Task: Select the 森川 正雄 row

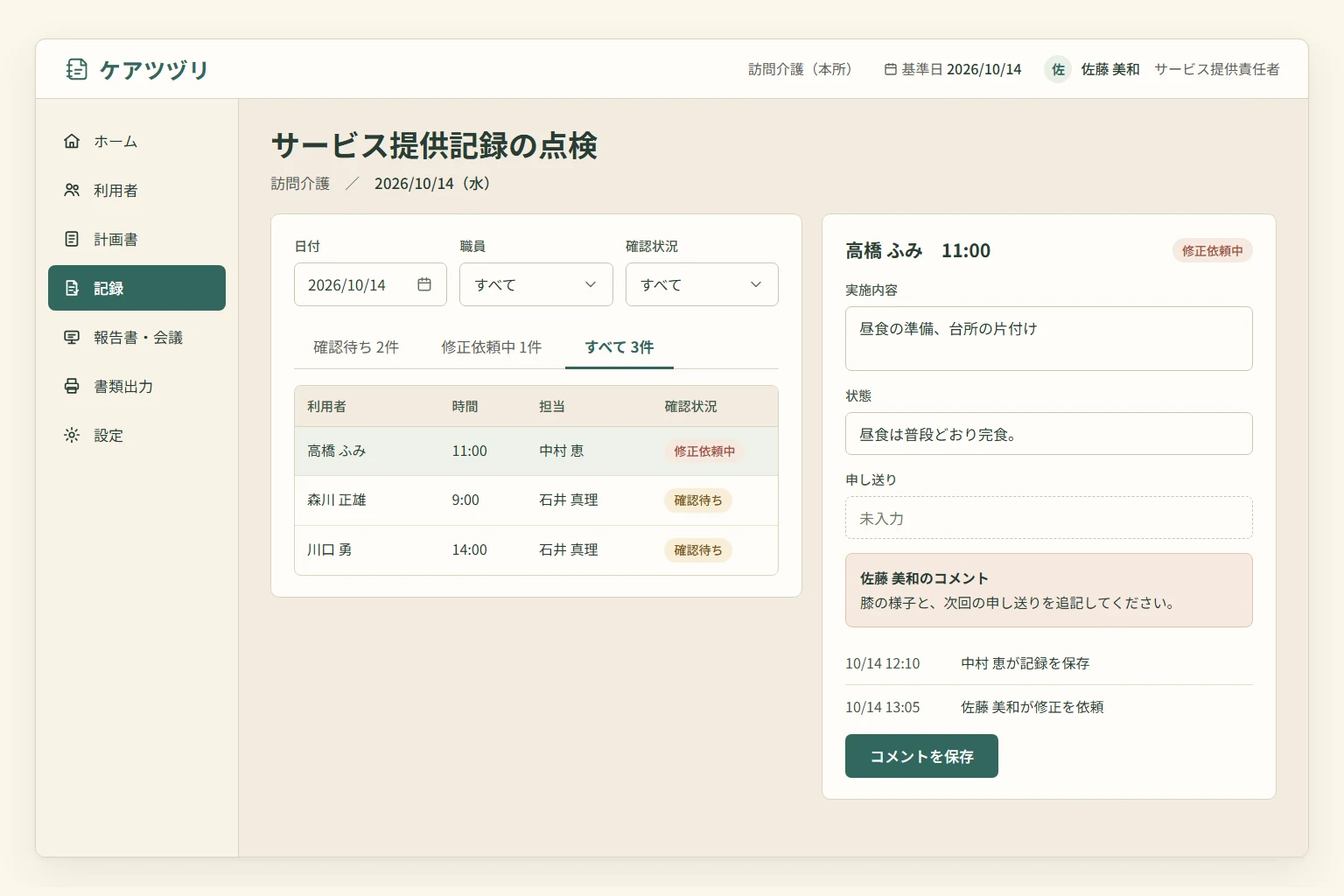Action: (x=536, y=500)
